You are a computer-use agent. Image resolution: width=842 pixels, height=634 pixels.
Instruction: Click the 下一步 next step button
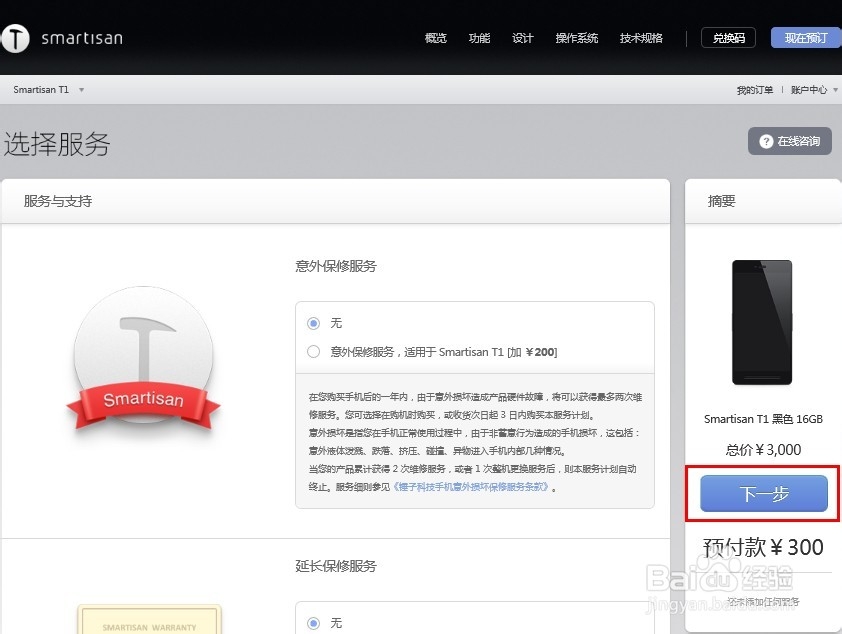tap(763, 493)
